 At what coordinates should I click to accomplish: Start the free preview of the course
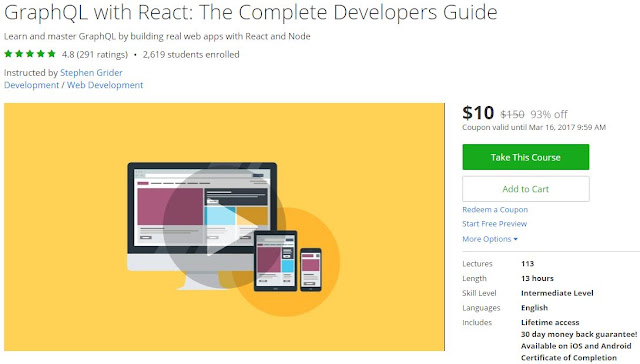[x=494, y=224]
